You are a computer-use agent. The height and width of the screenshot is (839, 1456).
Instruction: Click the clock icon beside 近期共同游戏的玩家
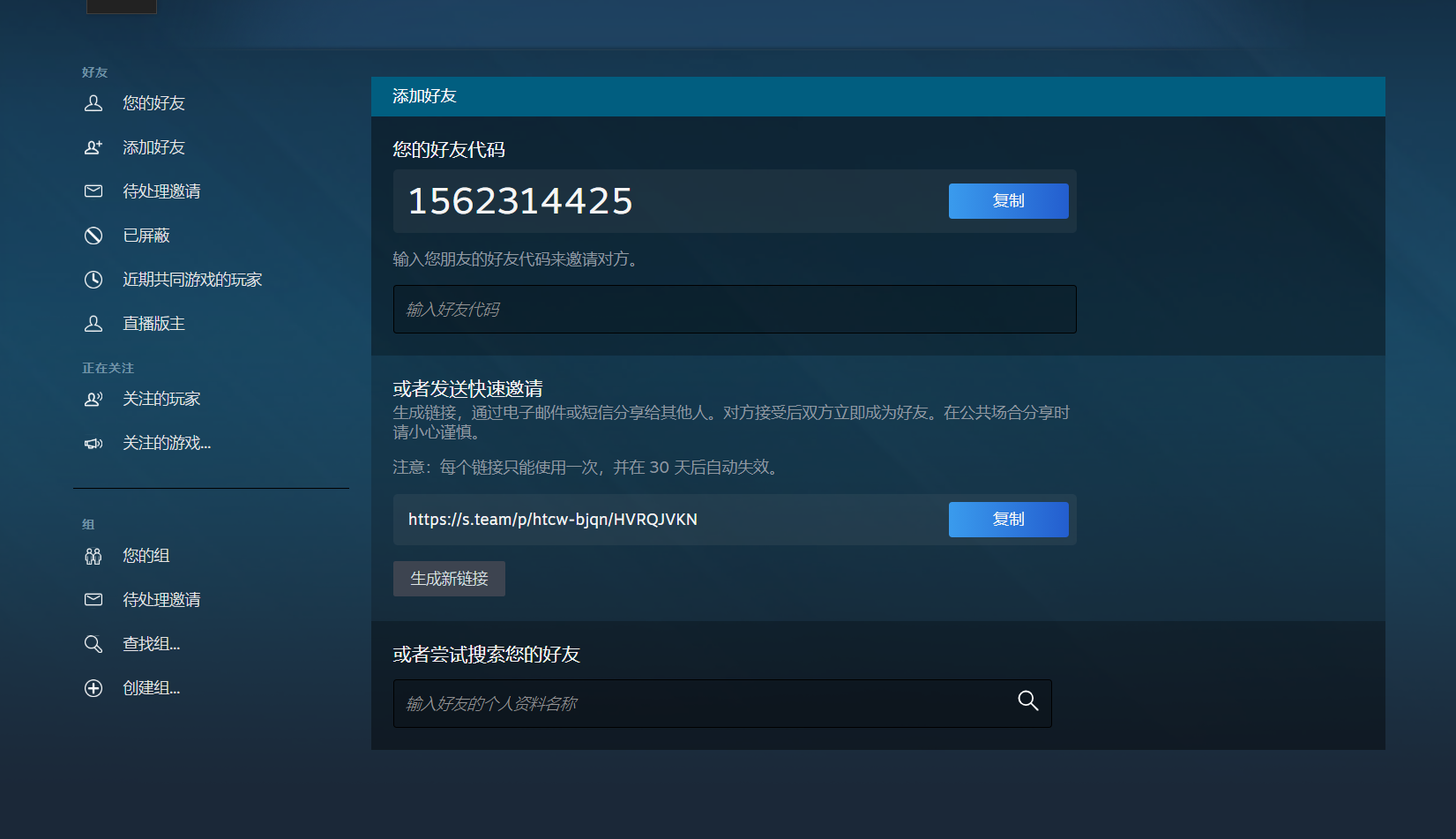93,280
